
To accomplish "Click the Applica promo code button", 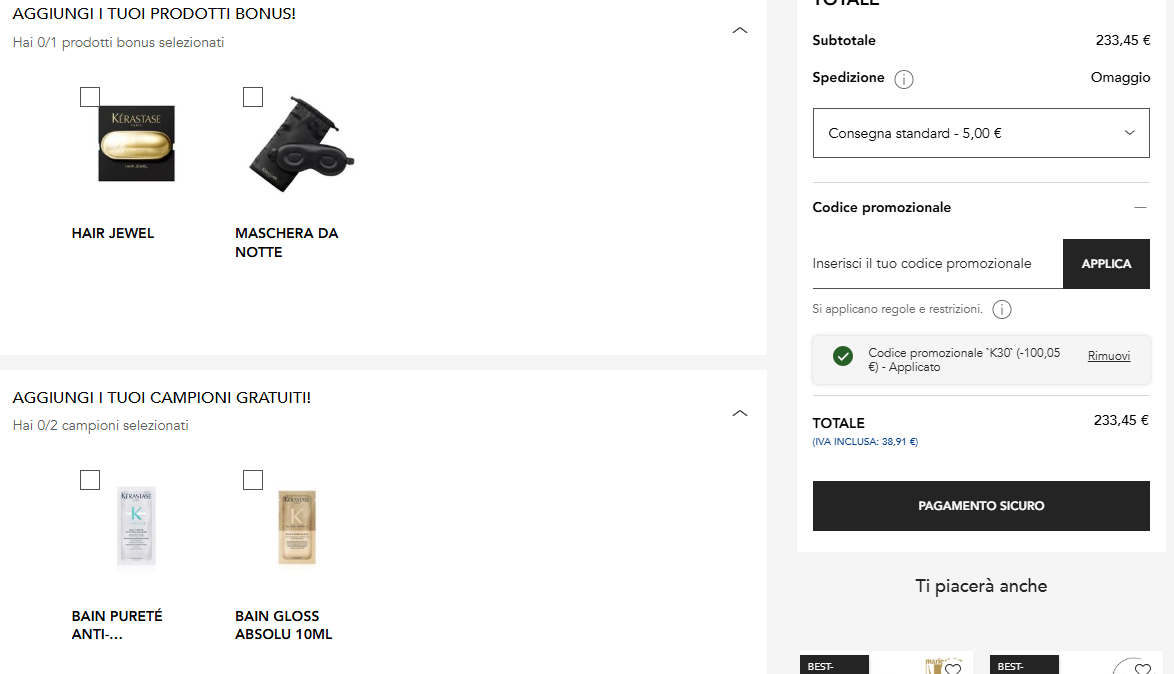I will (1106, 264).
